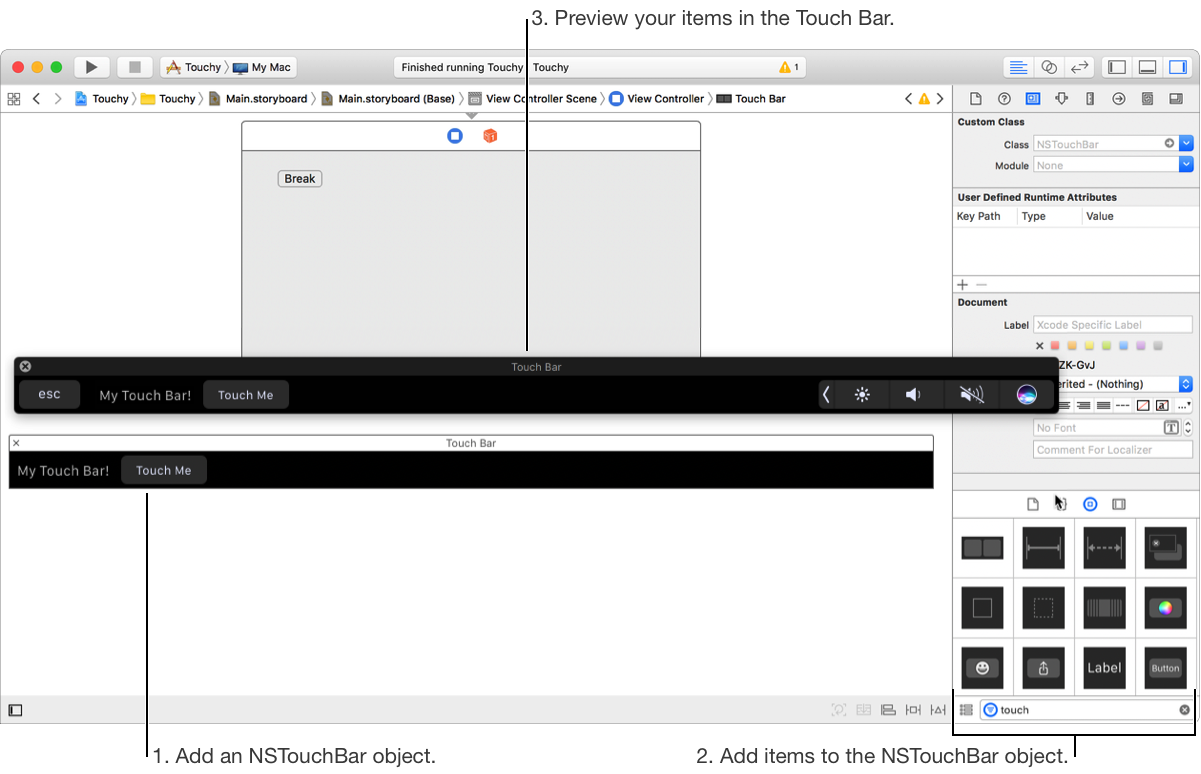Jump to previous issue in jump bar

909,99
